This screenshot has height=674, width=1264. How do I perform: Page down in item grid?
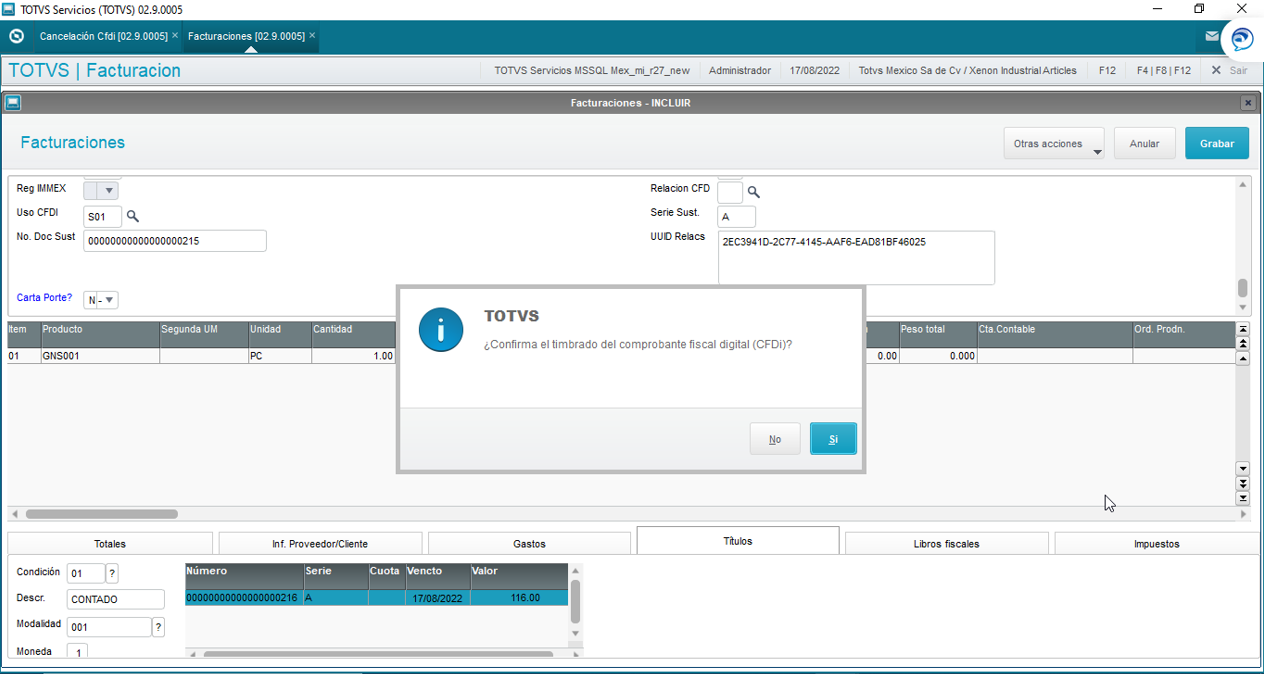coord(1243,483)
